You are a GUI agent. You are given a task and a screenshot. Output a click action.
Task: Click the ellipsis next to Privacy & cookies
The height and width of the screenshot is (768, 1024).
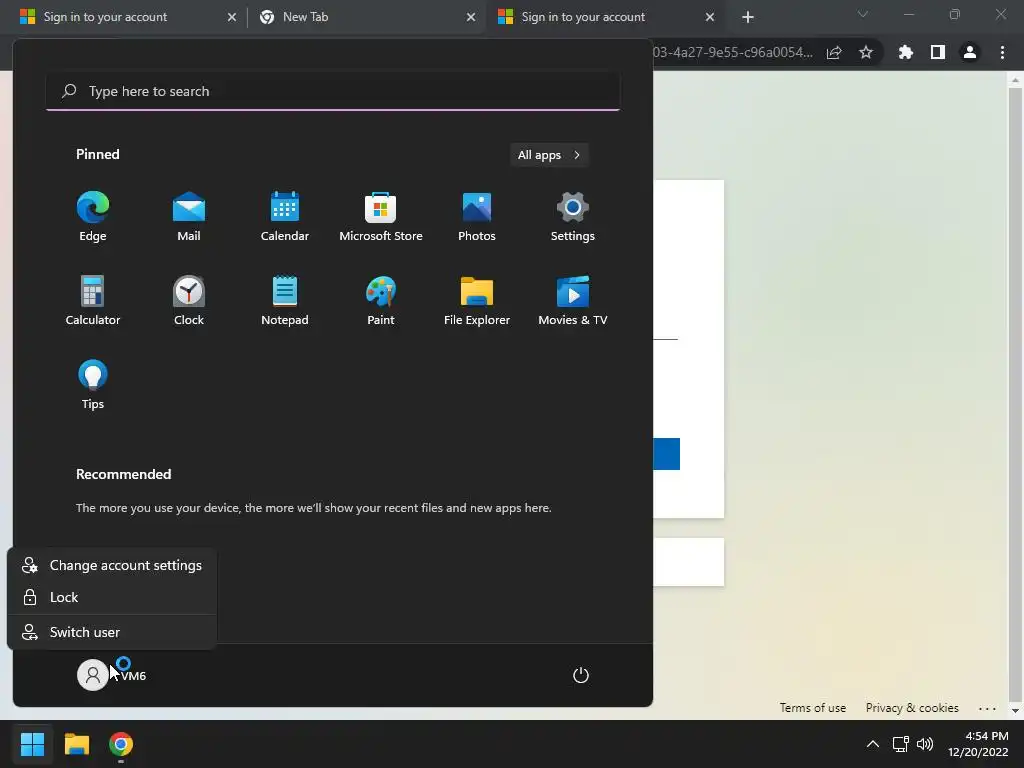[987, 708]
